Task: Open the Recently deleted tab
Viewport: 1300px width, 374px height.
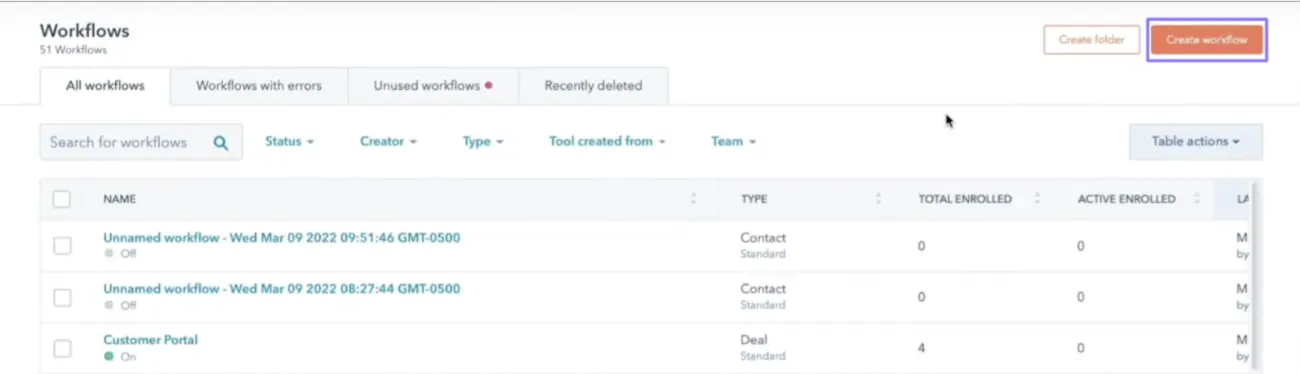Action: tap(593, 86)
